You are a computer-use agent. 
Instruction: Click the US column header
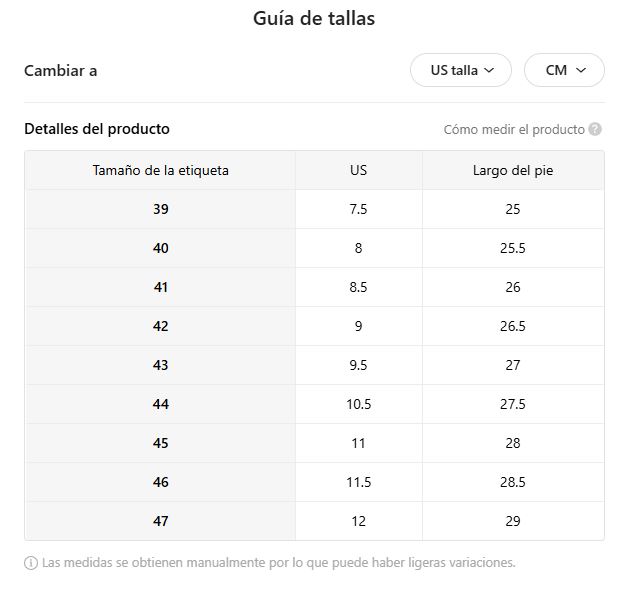pos(358,170)
